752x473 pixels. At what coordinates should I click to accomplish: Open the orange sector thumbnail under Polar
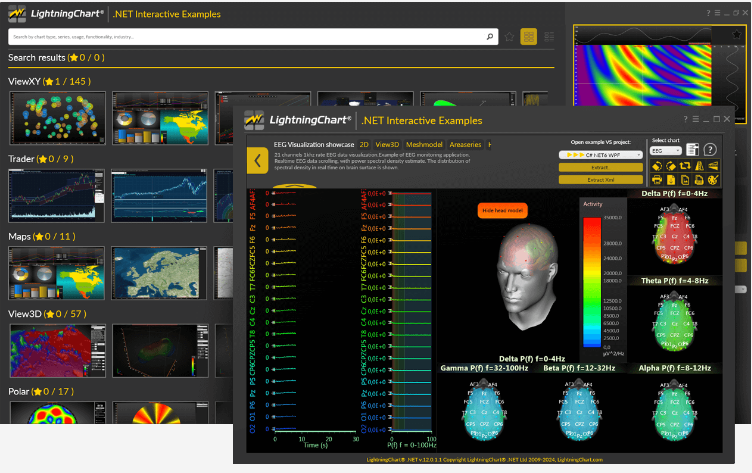[x=161, y=413]
